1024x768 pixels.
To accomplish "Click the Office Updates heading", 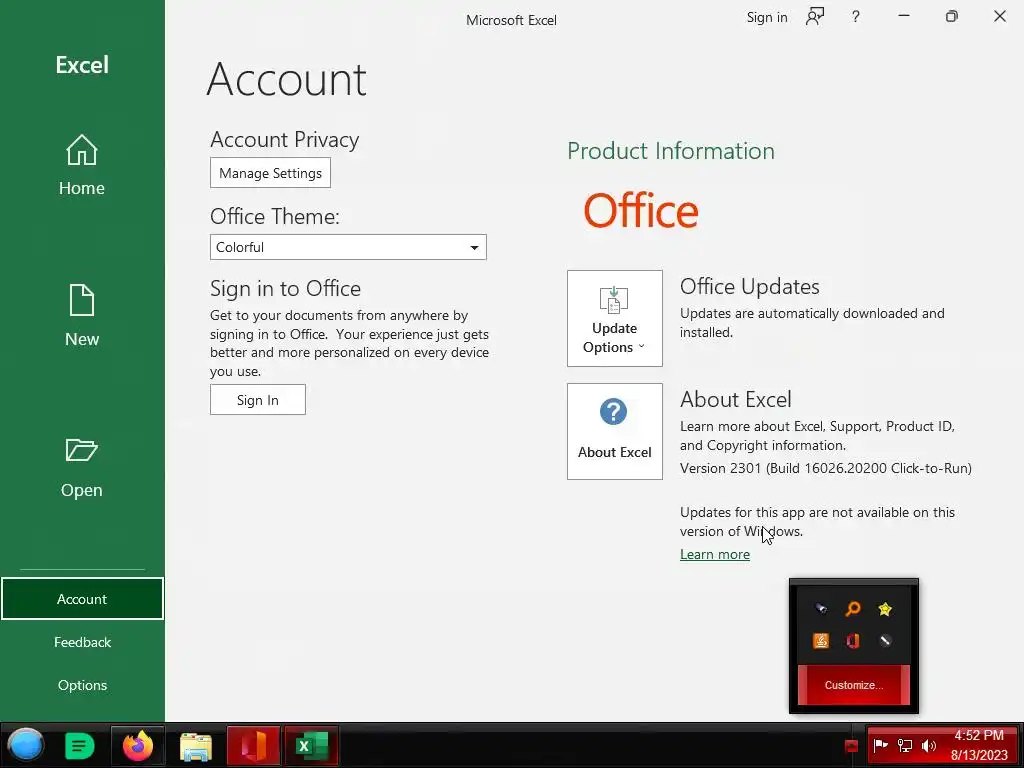I will (750, 287).
